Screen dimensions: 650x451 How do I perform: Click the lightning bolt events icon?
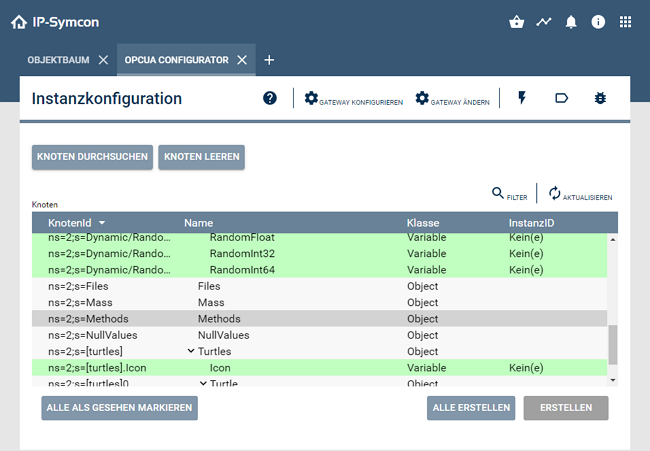tap(521, 98)
